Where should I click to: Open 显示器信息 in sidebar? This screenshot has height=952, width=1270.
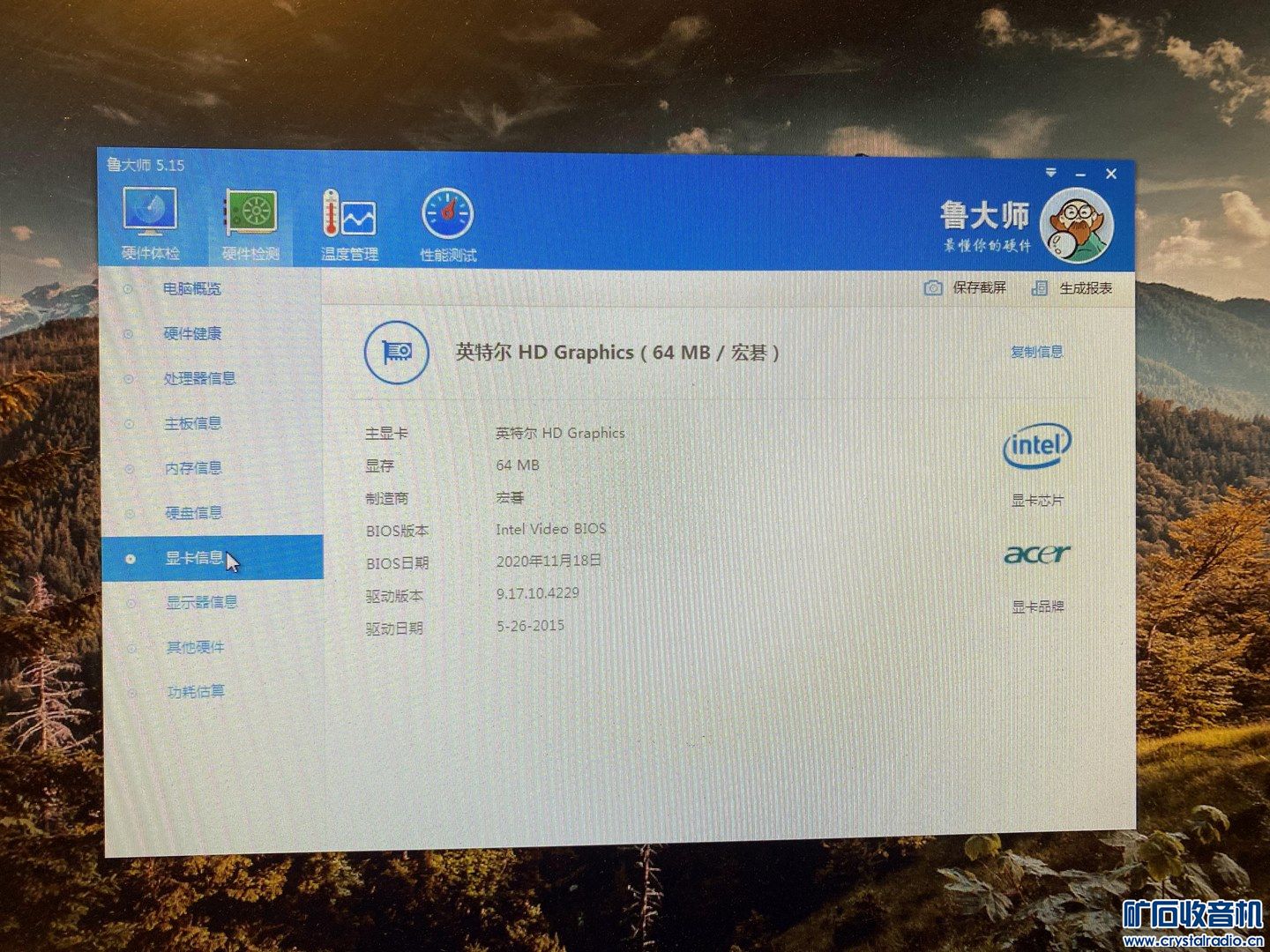[x=202, y=603]
